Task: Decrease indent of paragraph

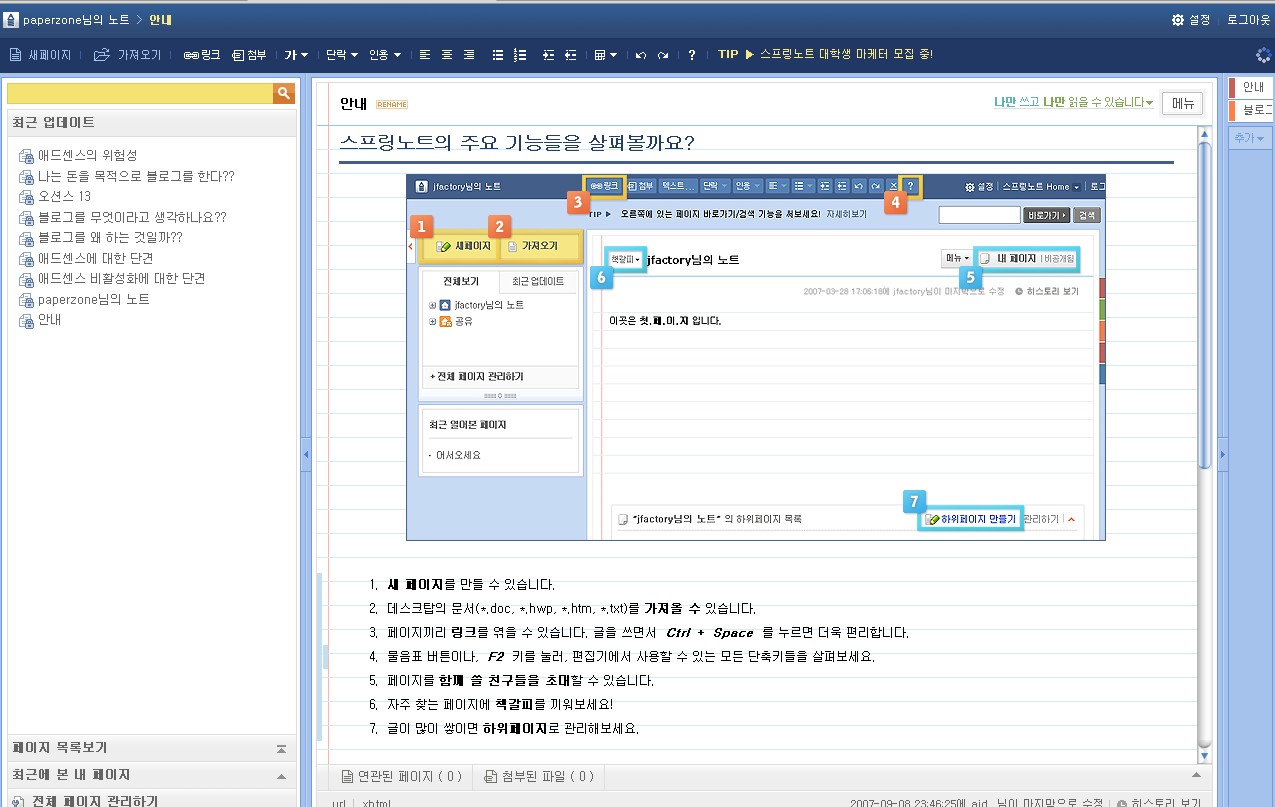Action: [570, 55]
